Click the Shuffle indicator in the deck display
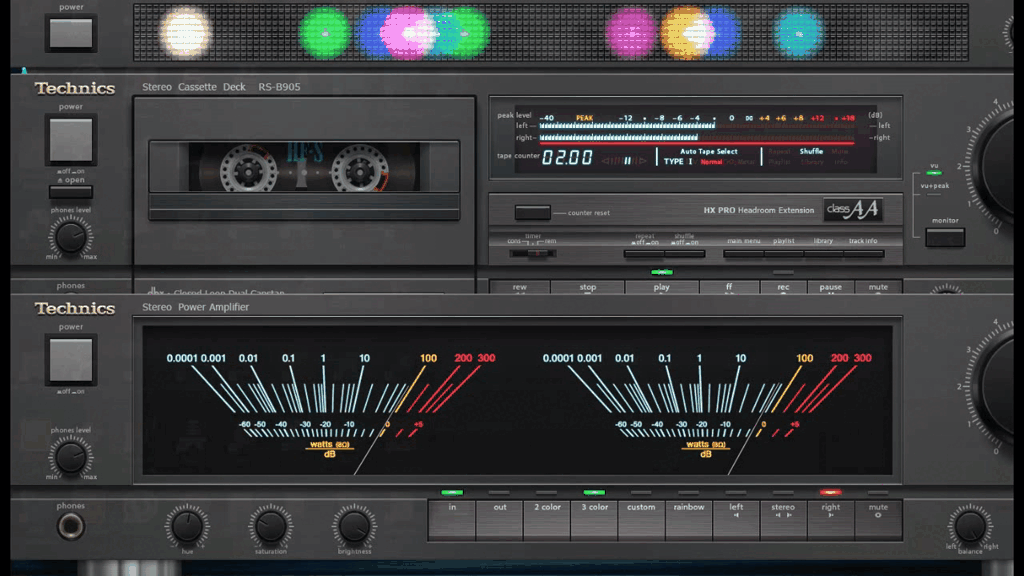The height and width of the screenshot is (576, 1024). pos(811,151)
